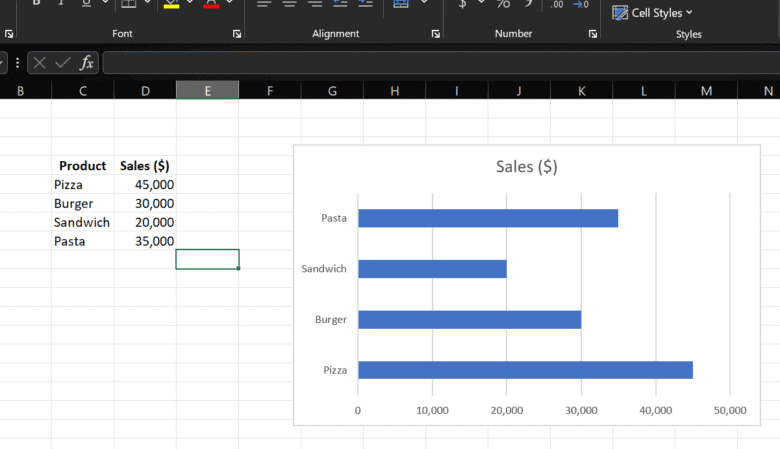Apply the yellow fill color swatch

coord(171,4)
